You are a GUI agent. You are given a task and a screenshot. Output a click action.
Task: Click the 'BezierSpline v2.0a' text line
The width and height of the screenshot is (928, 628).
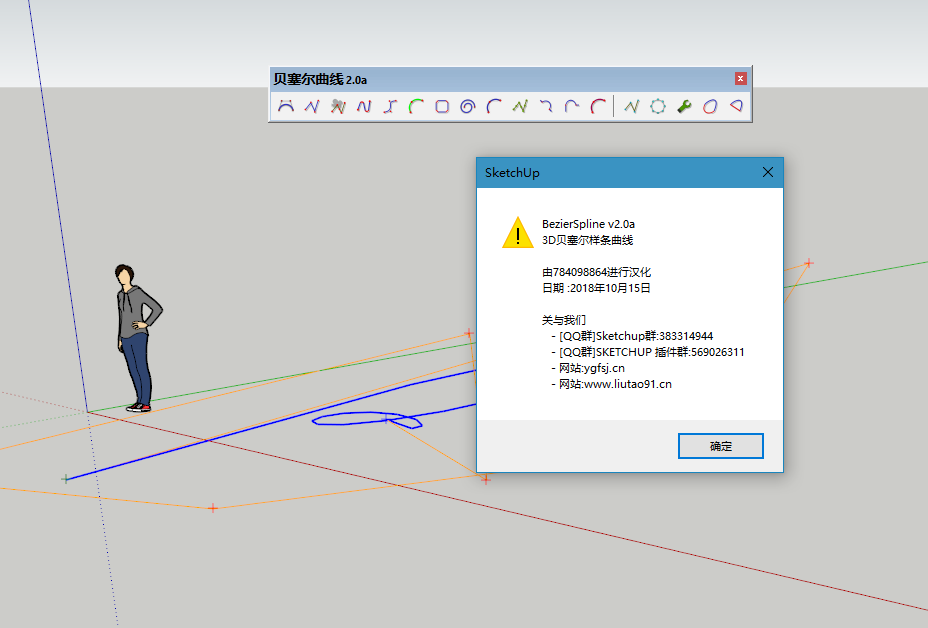(x=588, y=224)
